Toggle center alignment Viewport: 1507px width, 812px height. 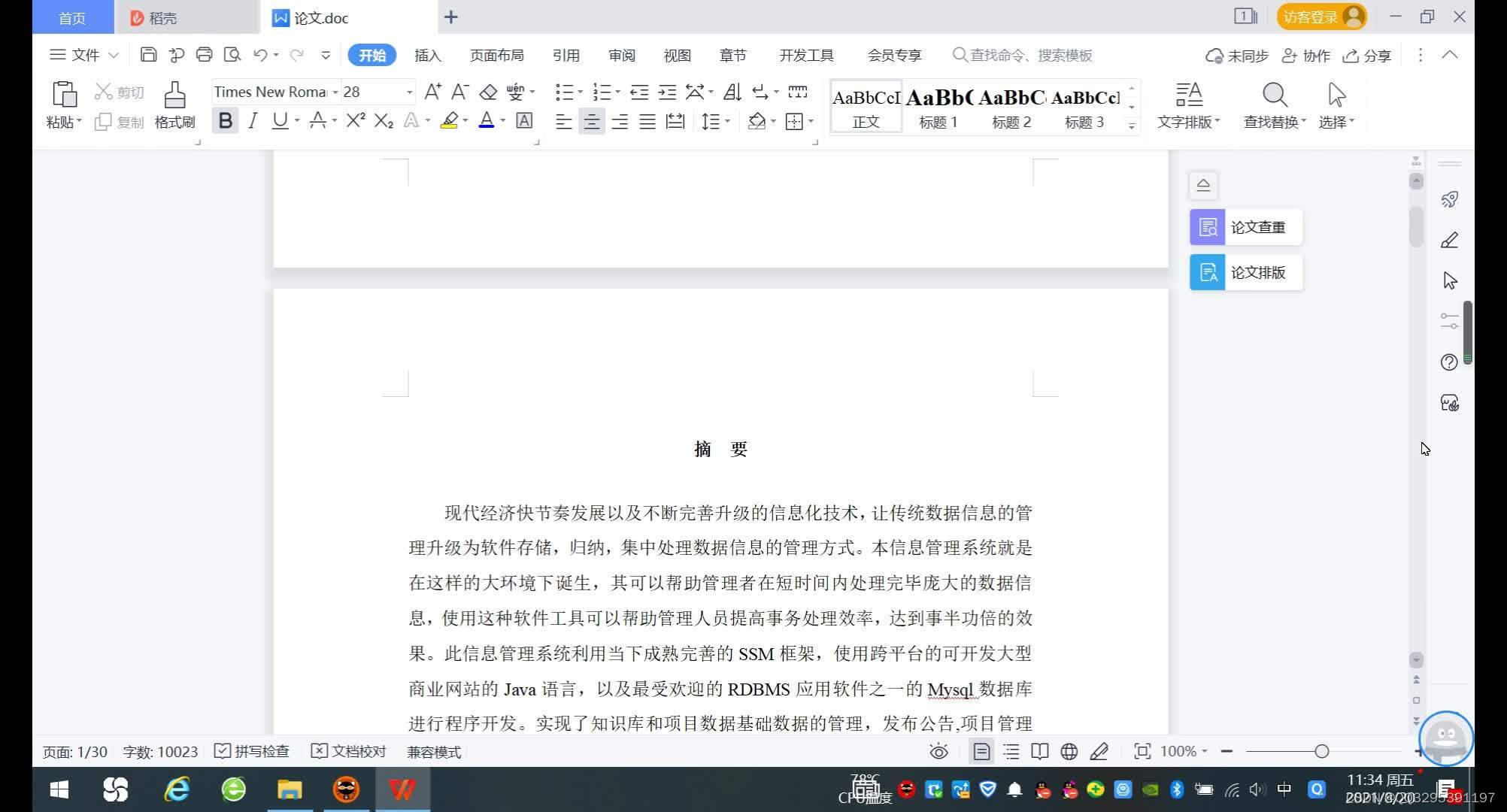click(592, 121)
